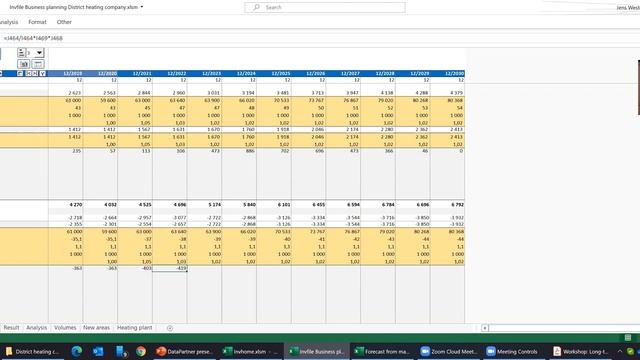Open the Other ribbon tab
Viewport: 640px width, 360px height.
point(64,22)
